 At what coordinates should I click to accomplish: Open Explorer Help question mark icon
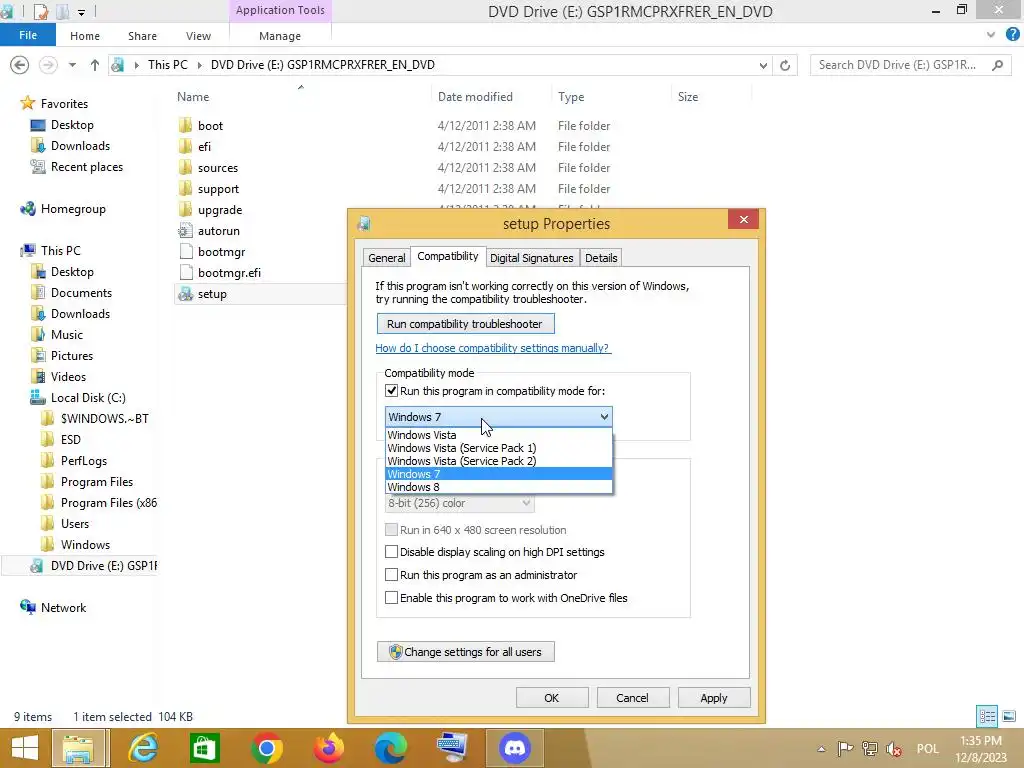tap(1012, 35)
